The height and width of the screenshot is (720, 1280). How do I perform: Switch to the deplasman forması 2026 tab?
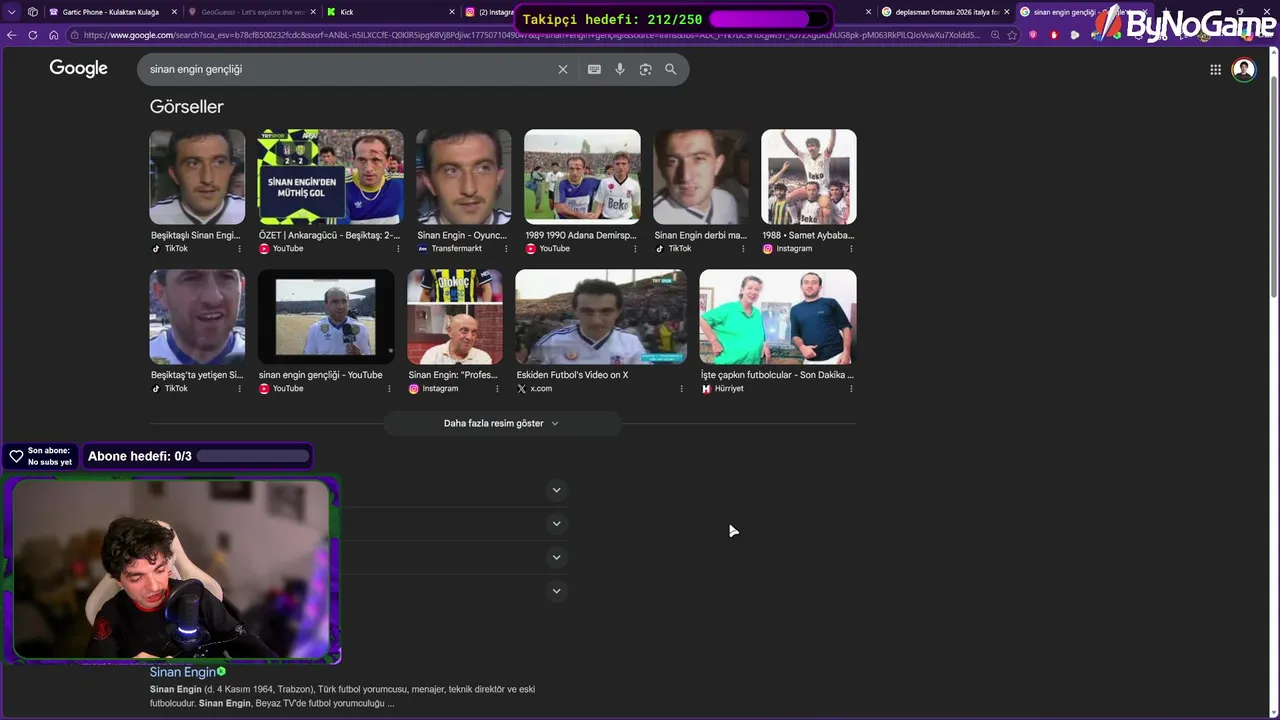click(x=946, y=12)
